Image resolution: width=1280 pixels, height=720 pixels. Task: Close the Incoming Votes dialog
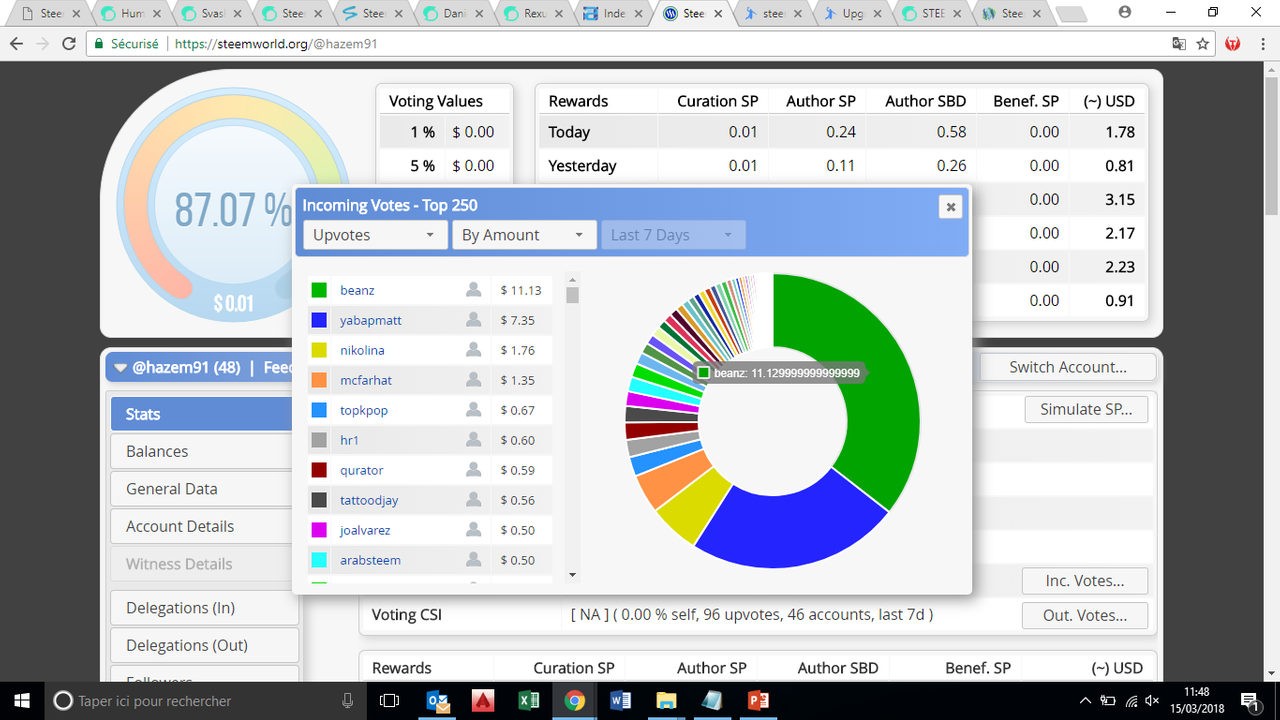951,207
